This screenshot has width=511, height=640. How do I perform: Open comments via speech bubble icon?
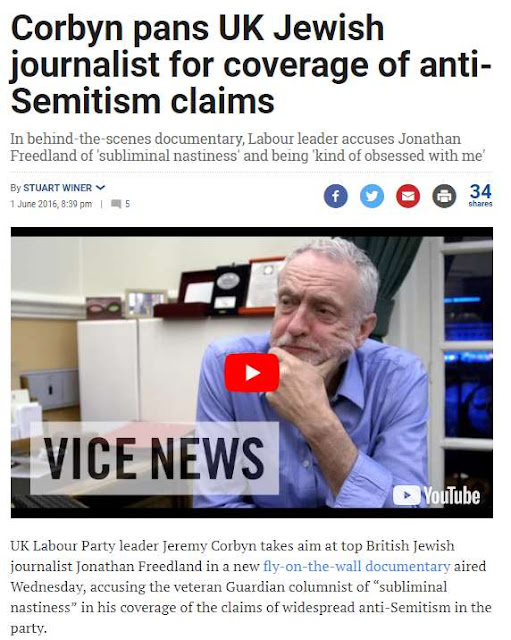tap(116, 204)
